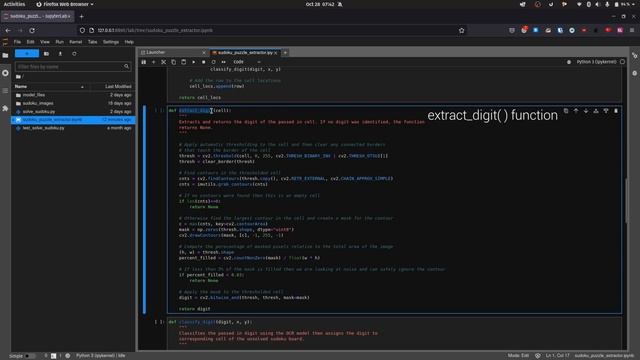The image size is (640, 360).
Task: Move the active cell up
Action: click(x=576, y=111)
